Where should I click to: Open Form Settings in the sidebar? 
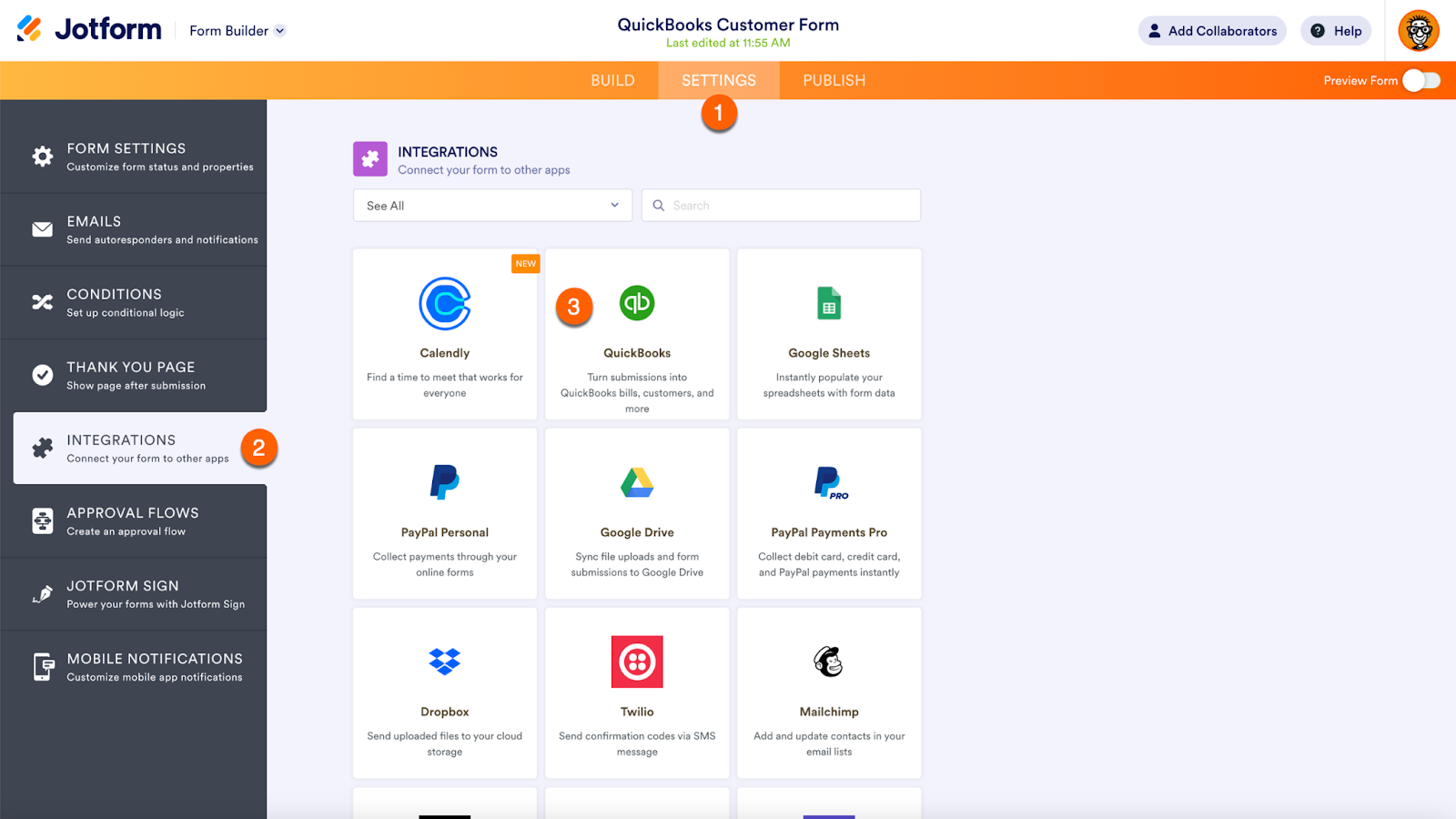pyautogui.click(x=134, y=157)
